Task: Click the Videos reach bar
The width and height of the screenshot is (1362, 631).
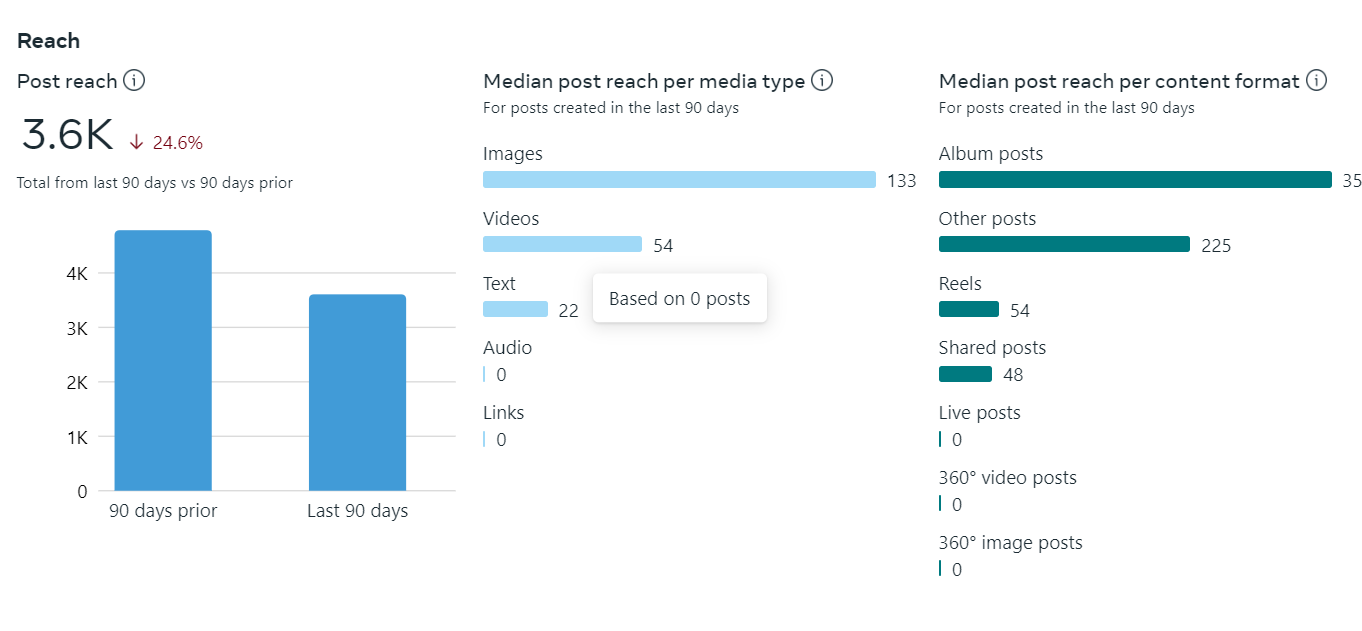Action: click(562, 245)
